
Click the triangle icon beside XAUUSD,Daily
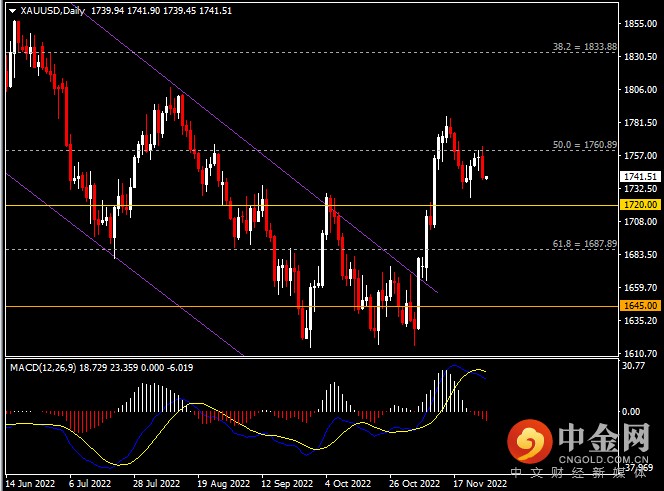(x=10, y=10)
